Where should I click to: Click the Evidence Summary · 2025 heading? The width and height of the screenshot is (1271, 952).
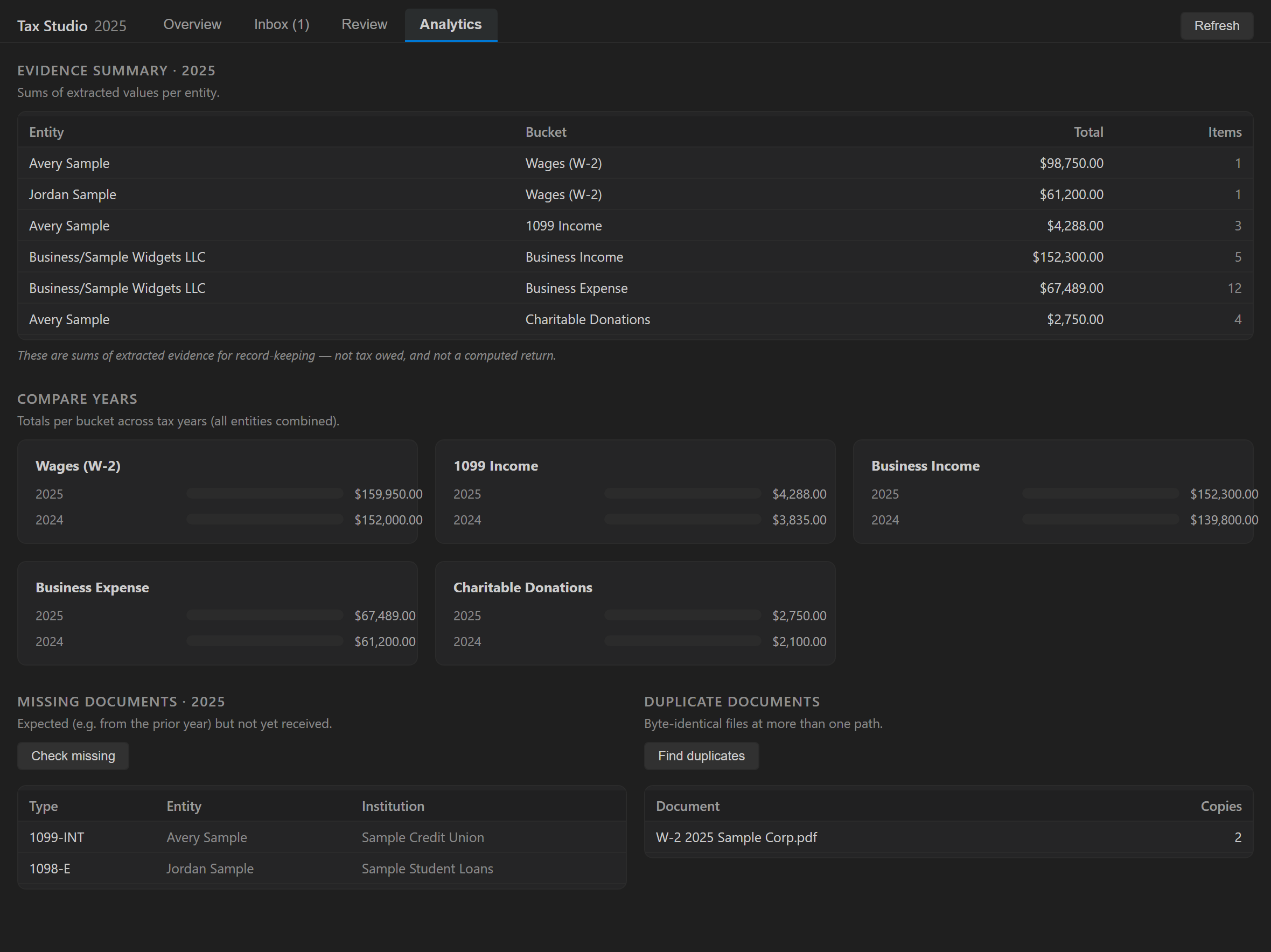pyautogui.click(x=117, y=71)
